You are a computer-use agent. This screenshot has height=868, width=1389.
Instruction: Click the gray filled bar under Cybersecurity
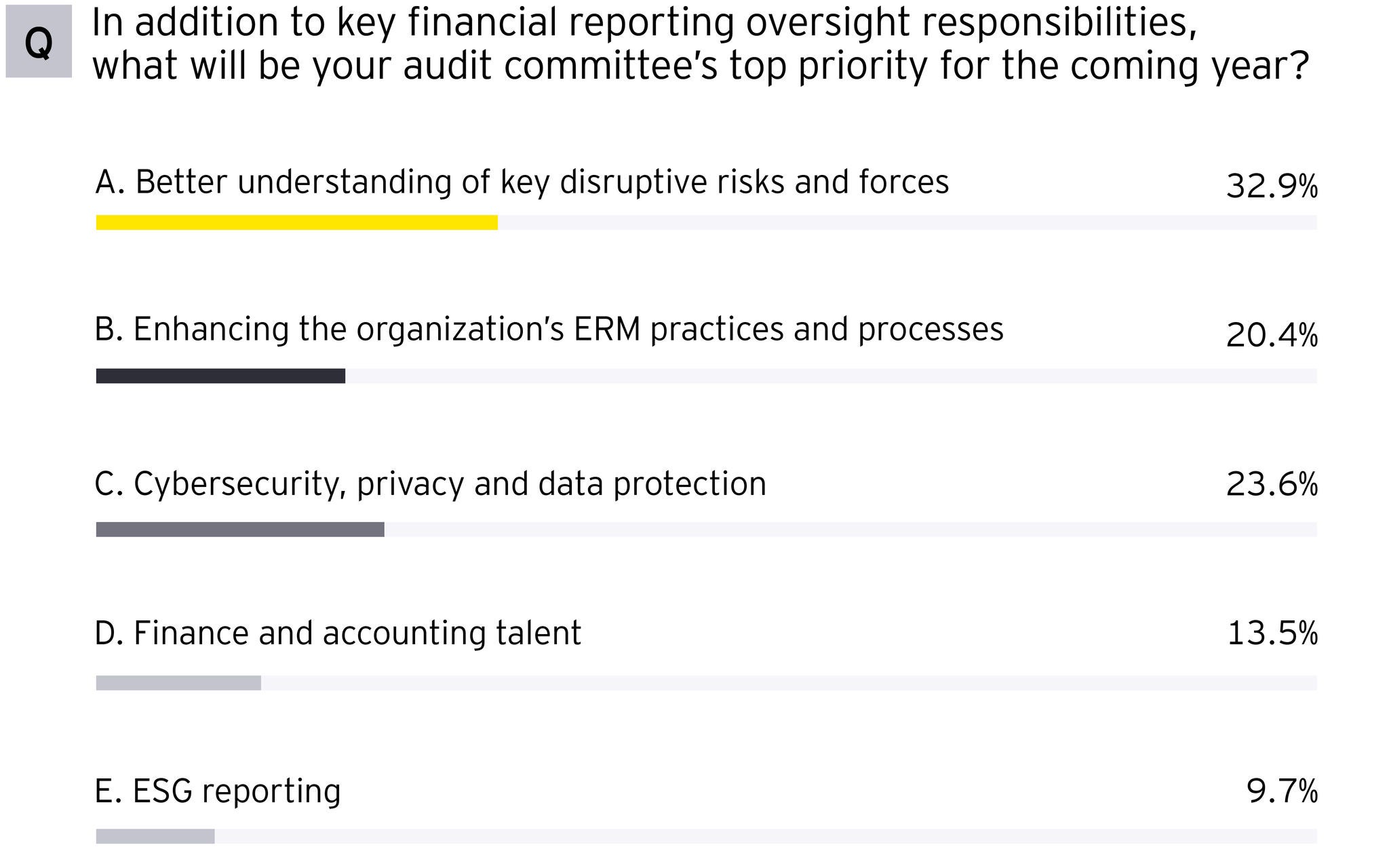(x=240, y=530)
